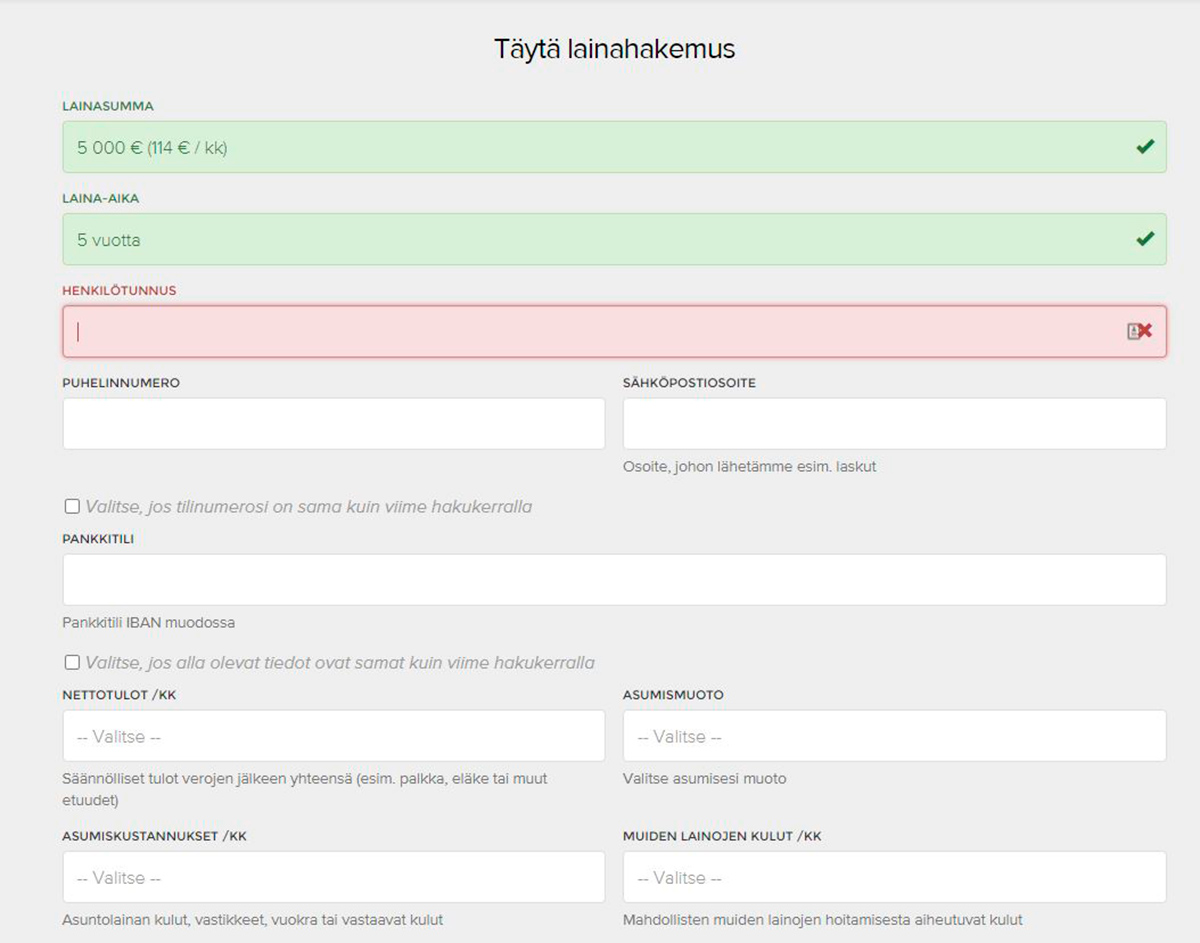The width and height of the screenshot is (1200, 943).
Task: Click the Pankkitili IBAN muodossa helper text
Action: (x=148, y=623)
